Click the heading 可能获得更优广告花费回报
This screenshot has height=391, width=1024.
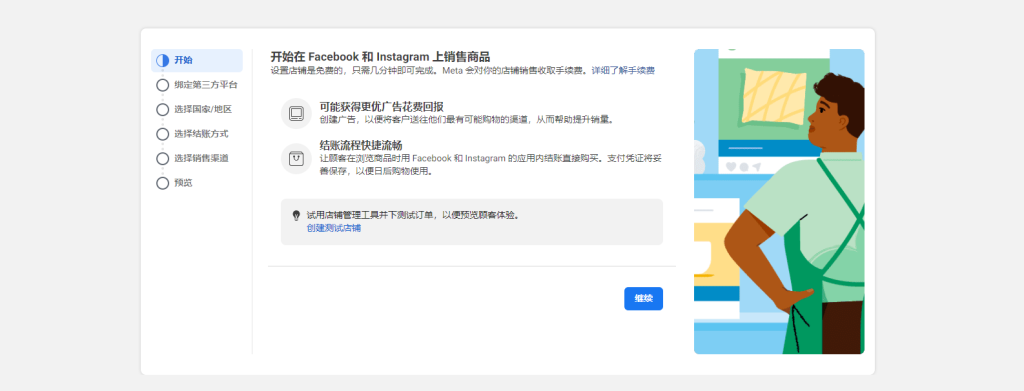(382, 107)
